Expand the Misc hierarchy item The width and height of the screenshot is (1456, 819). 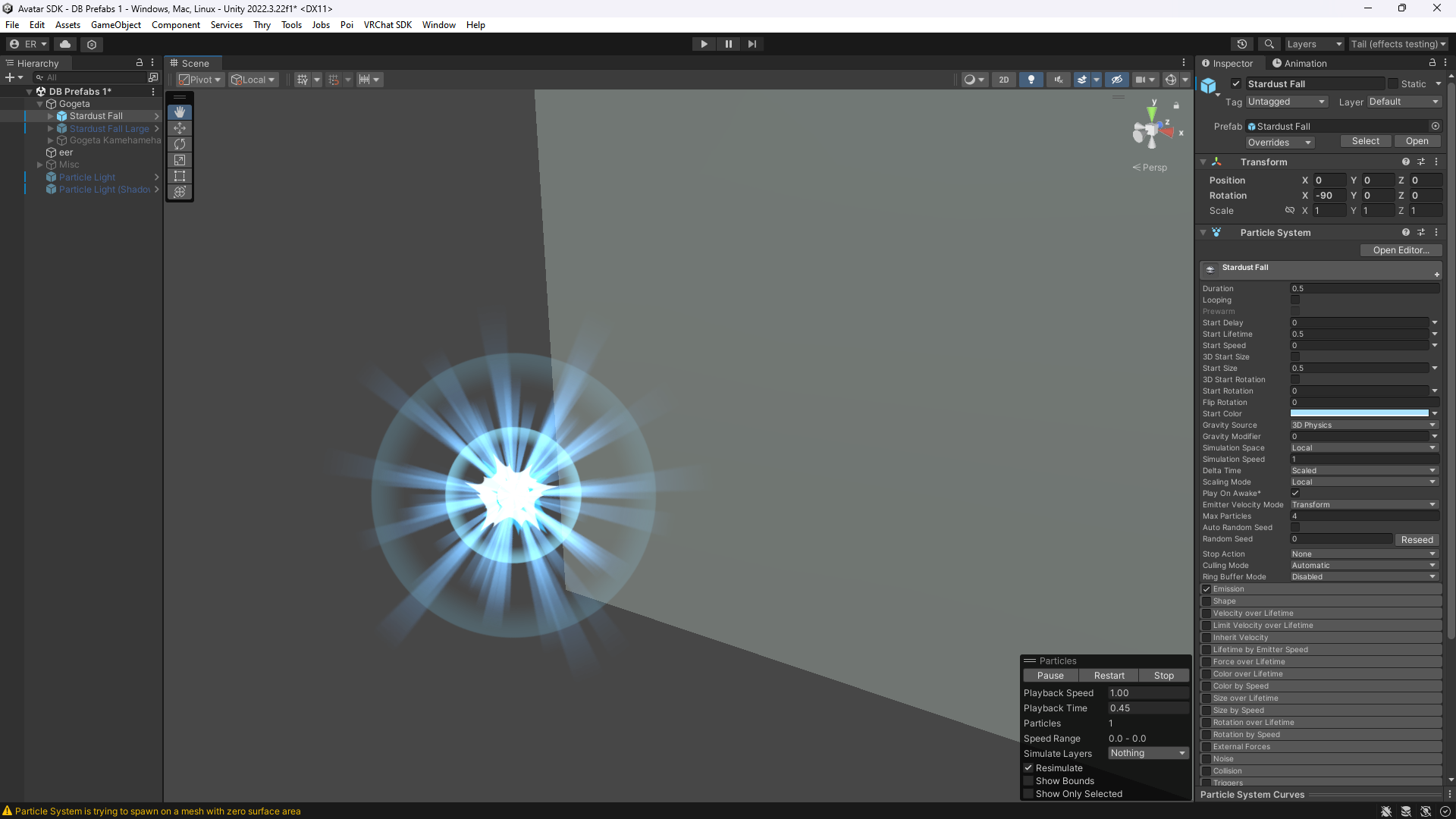point(40,165)
